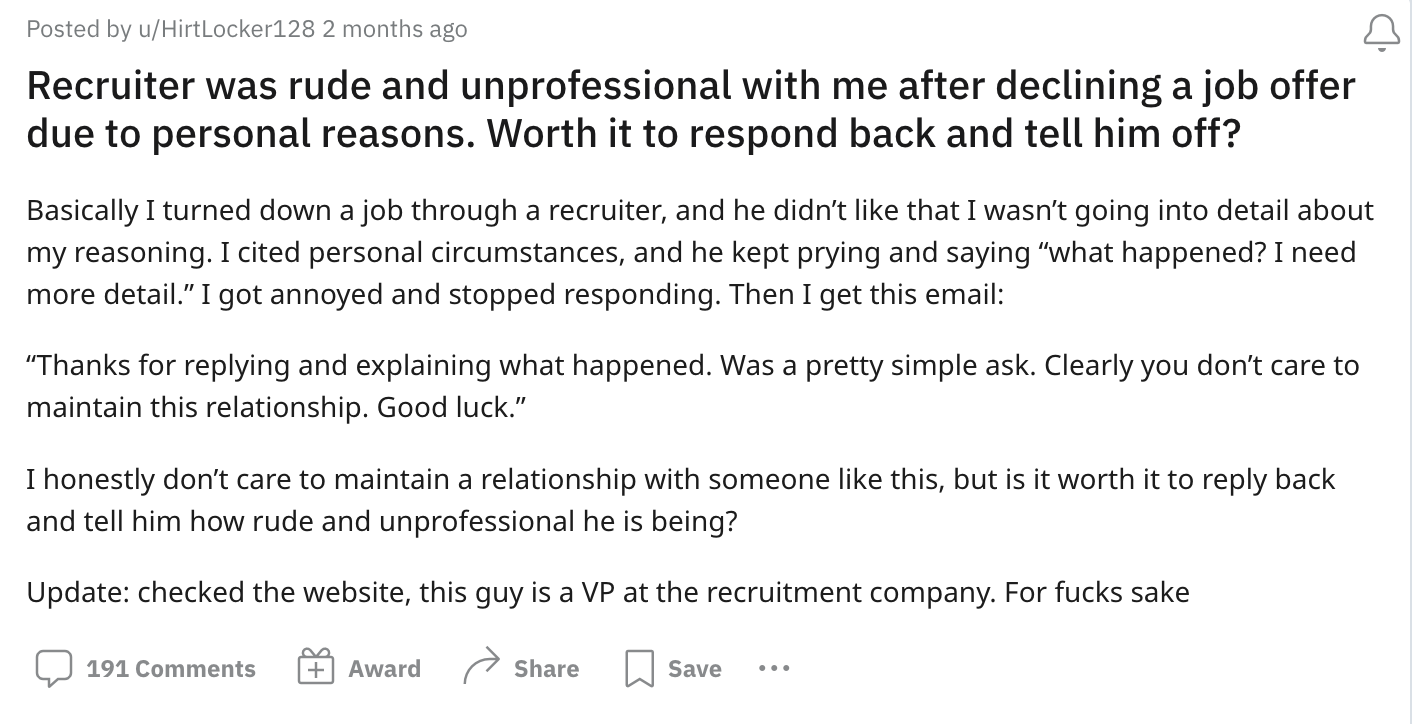This screenshot has height=724, width=1412.
Task: Choose the Share label
Action: pos(546,669)
